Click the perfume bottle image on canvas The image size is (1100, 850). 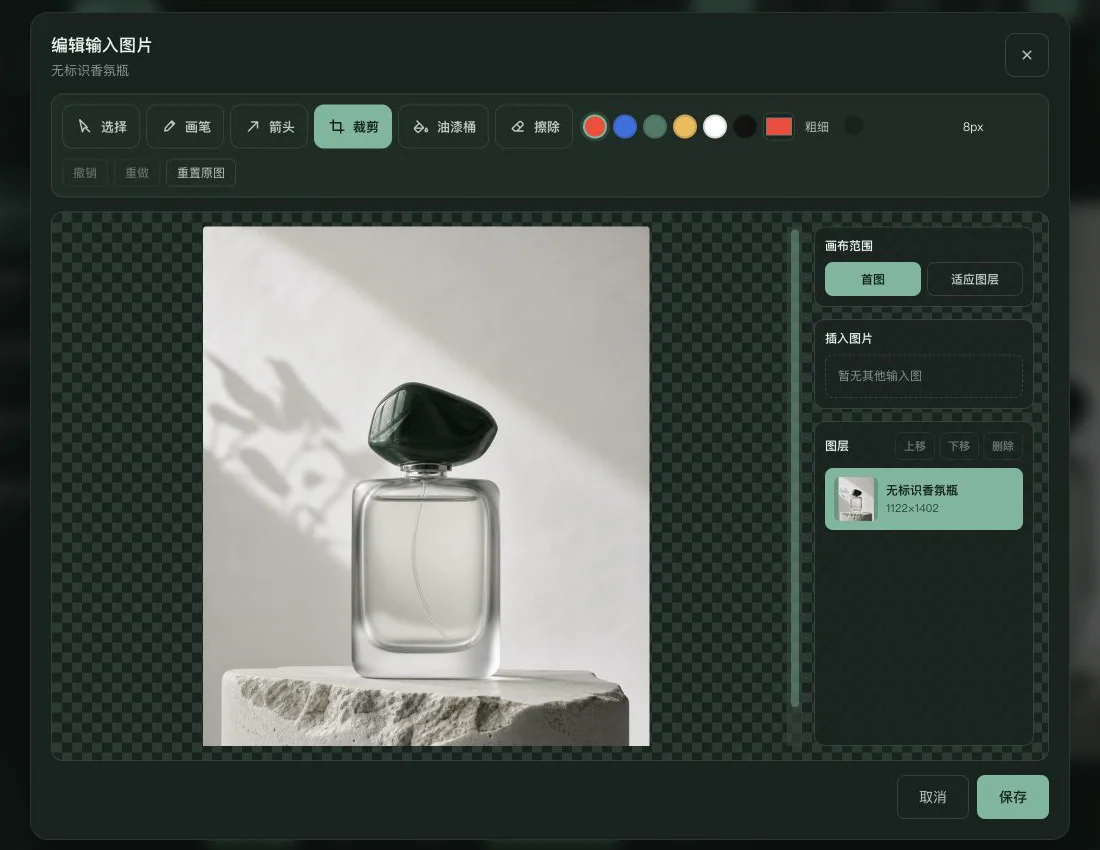click(x=426, y=486)
